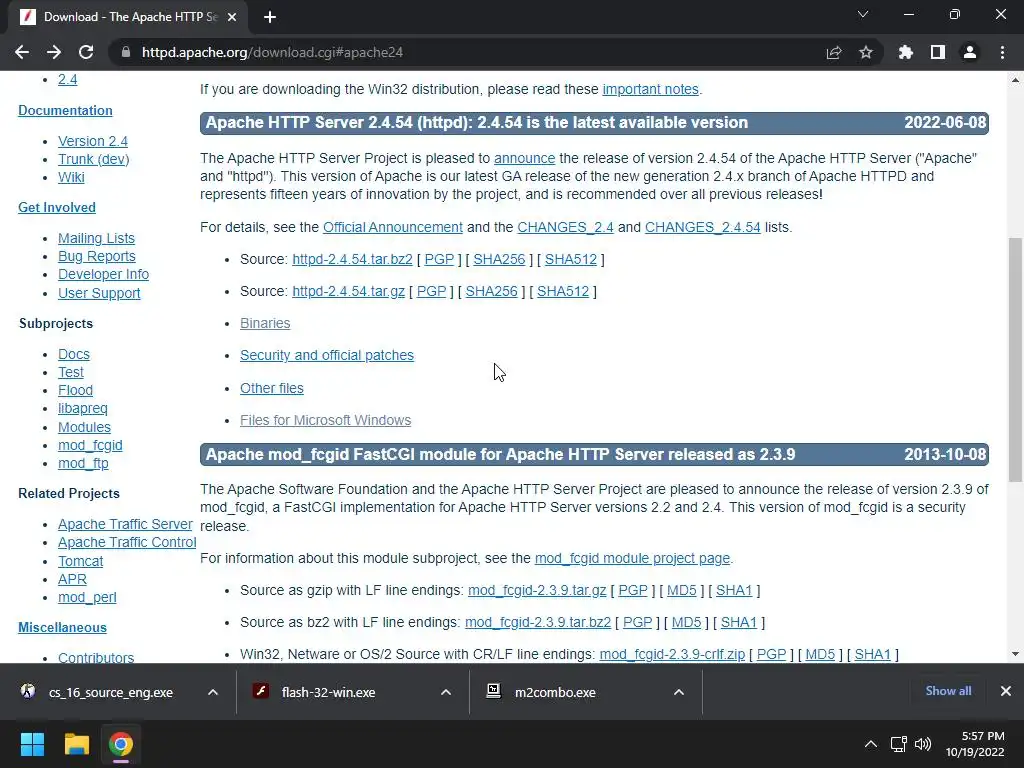Open SHA512 checksum for httpd tar.bz2

tap(571, 259)
